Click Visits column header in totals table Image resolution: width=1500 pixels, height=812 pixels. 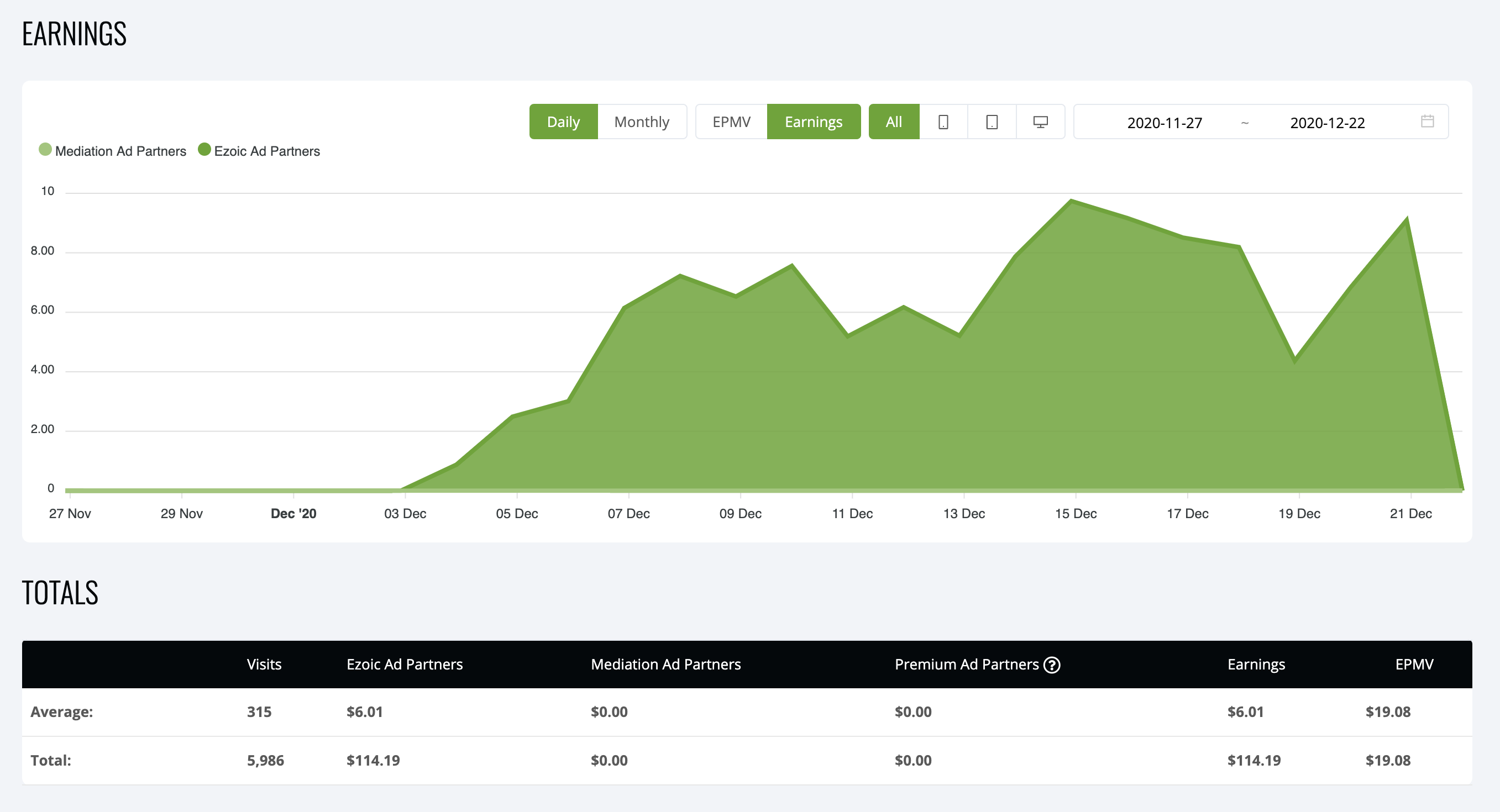[x=264, y=664]
